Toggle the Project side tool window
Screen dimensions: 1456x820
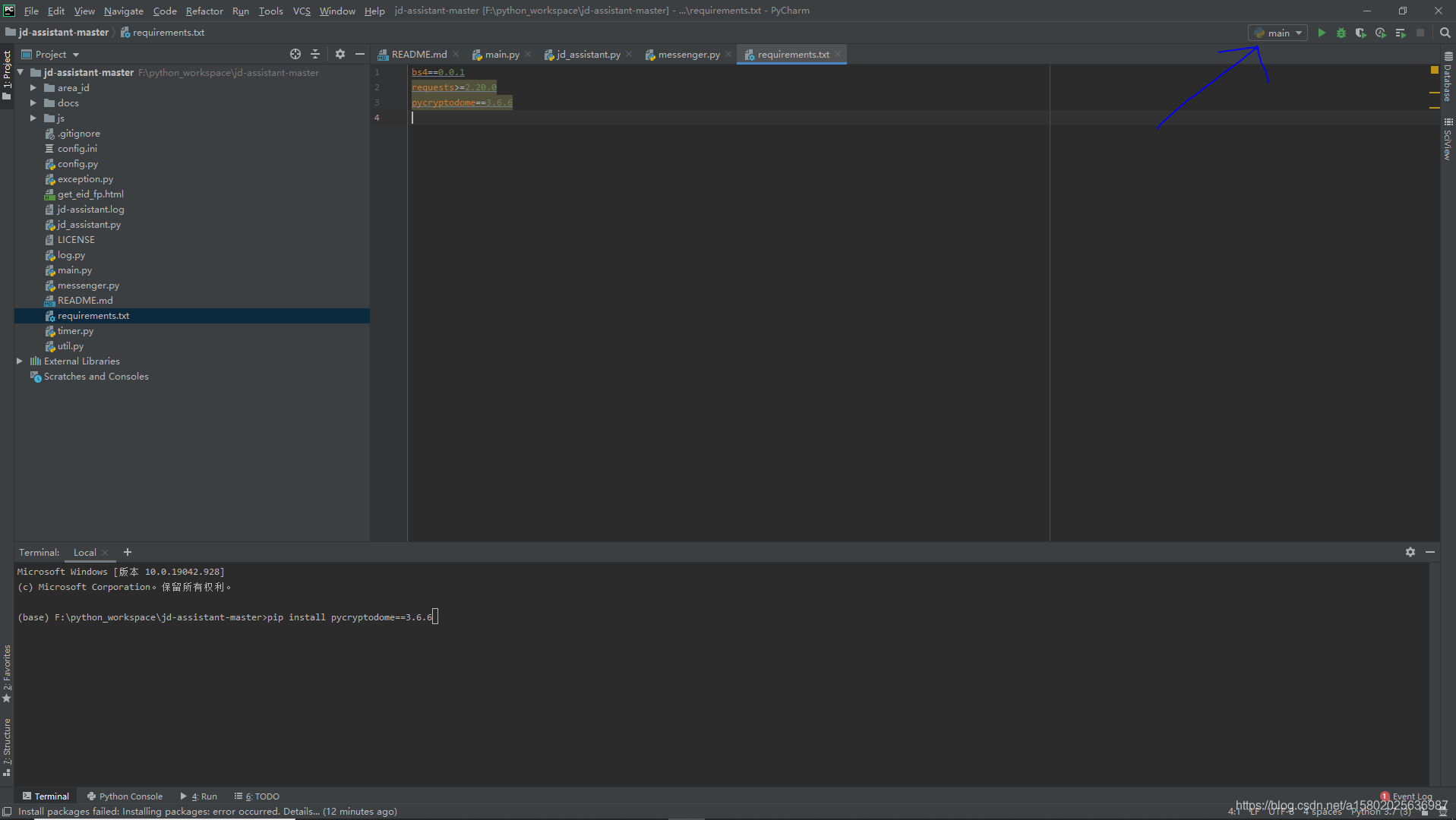point(7,76)
